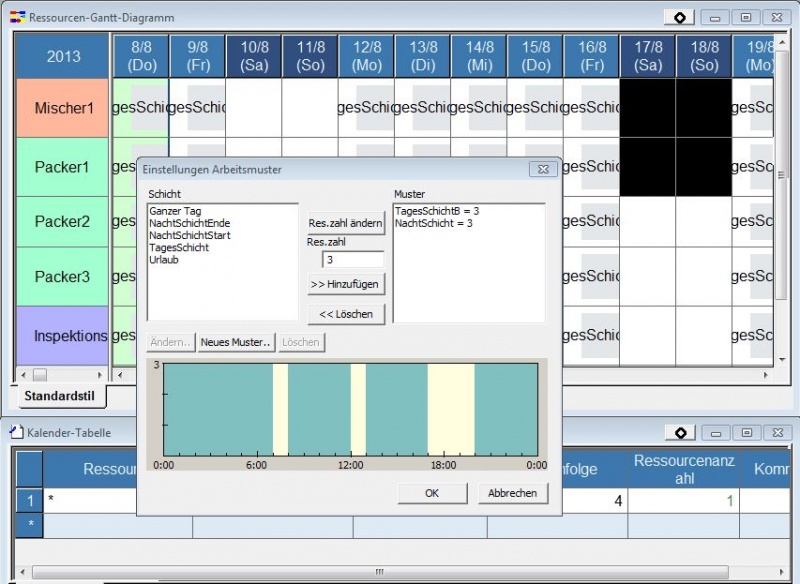This screenshot has width=800, height=584.
Task: Click the diamond icon in Kalender-Tabelle title bar
Action: coord(679,432)
